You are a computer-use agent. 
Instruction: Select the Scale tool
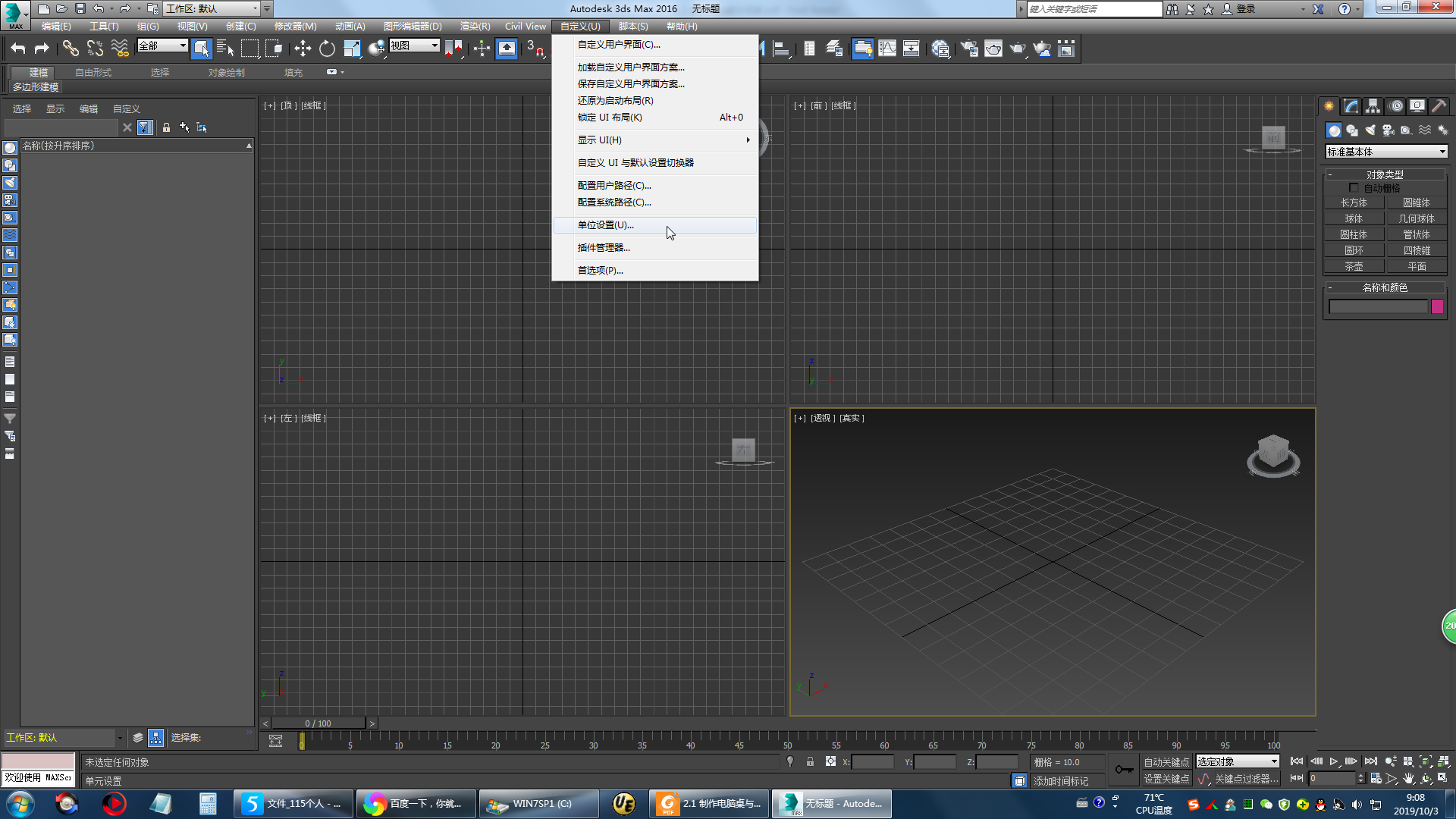point(352,49)
